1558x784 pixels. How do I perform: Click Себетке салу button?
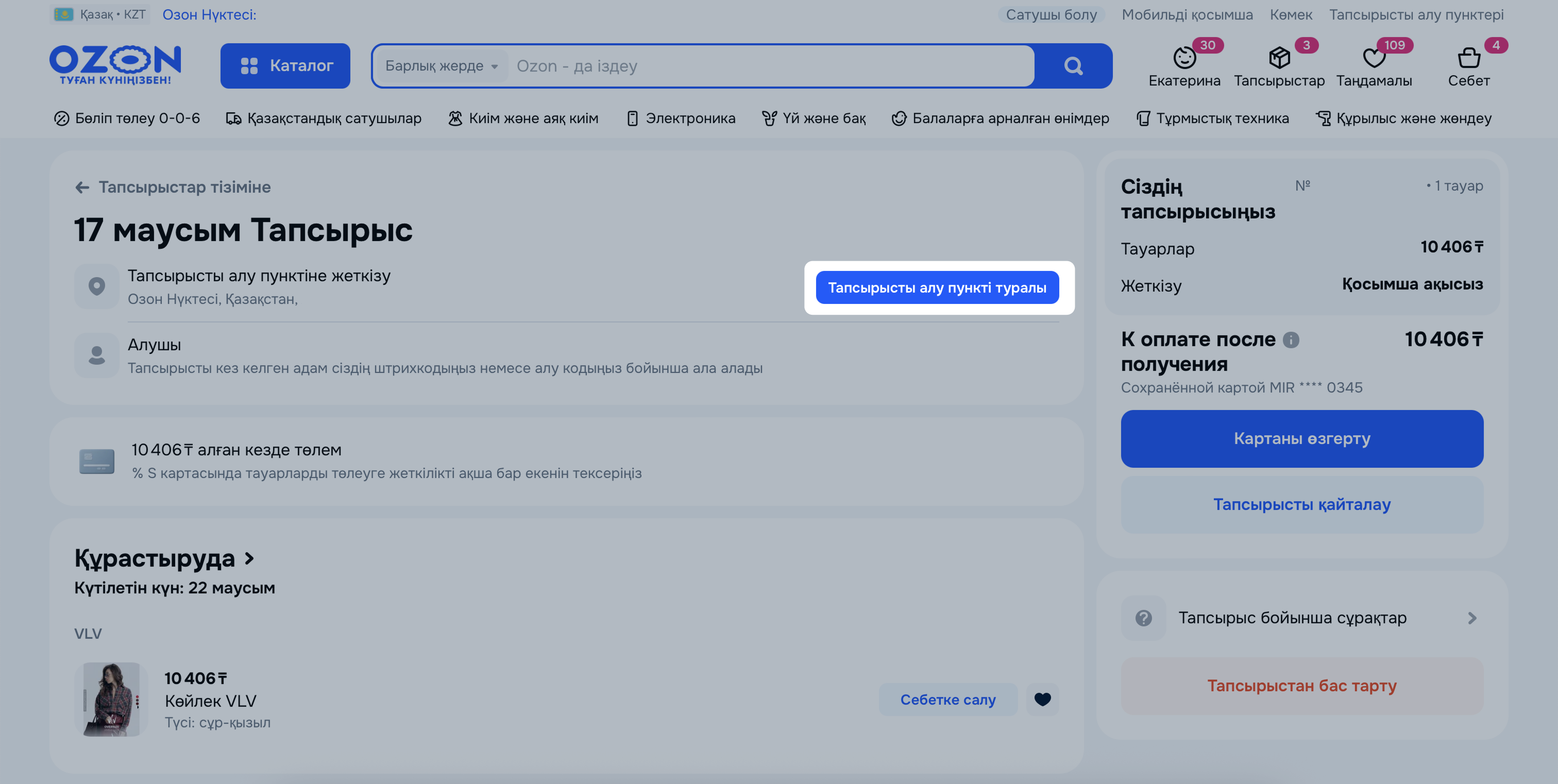(x=948, y=700)
